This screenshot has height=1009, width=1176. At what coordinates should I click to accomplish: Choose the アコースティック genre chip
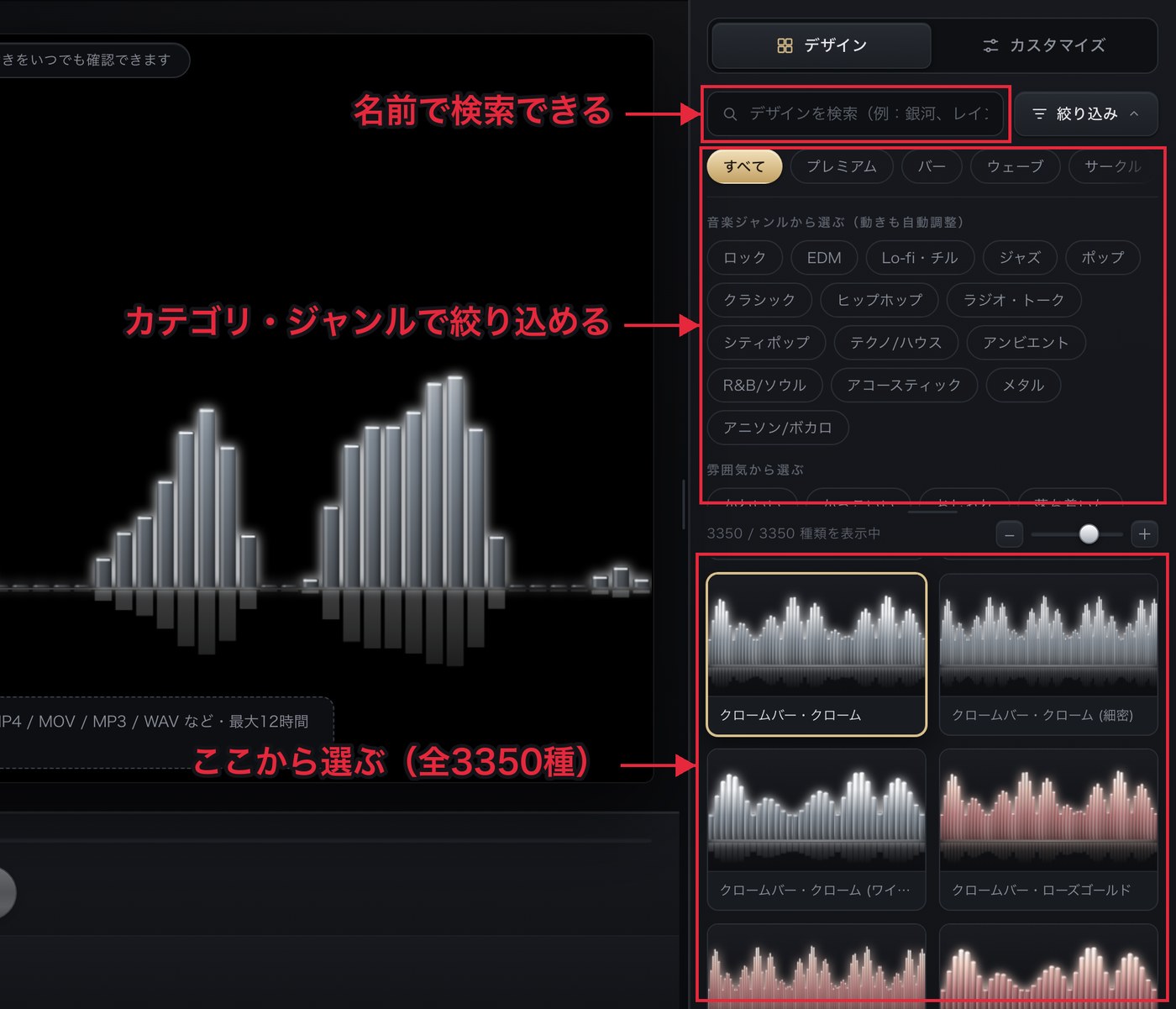904,386
